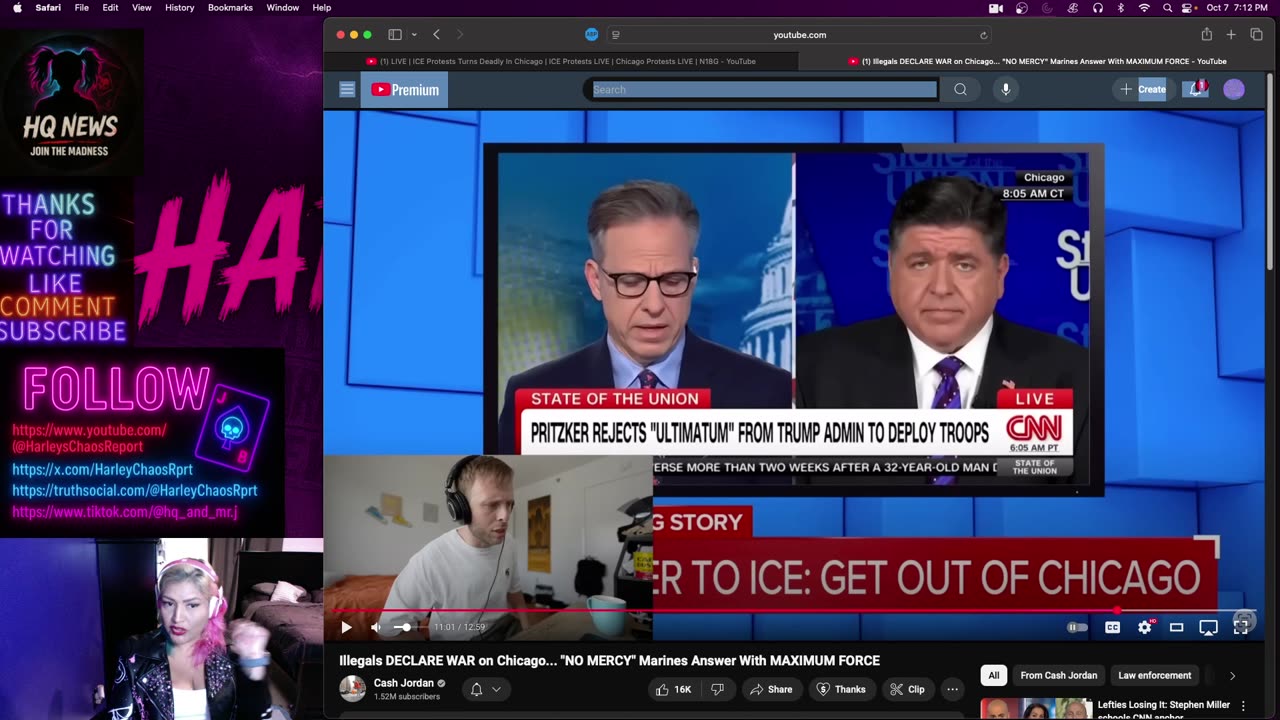
Task: Click the search magnifier button
Action: (960, 89)
